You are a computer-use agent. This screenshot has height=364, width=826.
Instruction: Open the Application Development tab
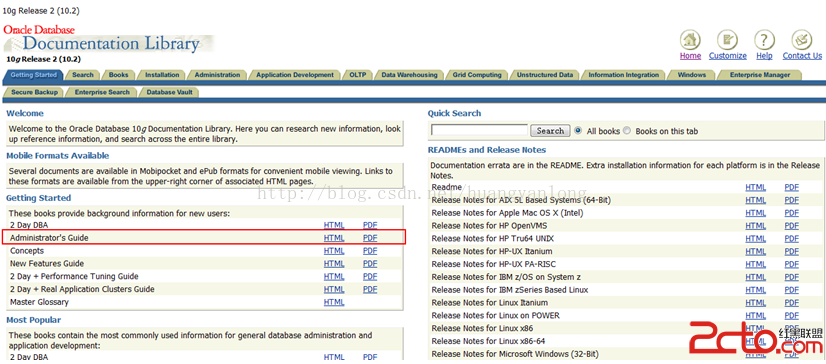pyautogui.click(x=295, y=75)
